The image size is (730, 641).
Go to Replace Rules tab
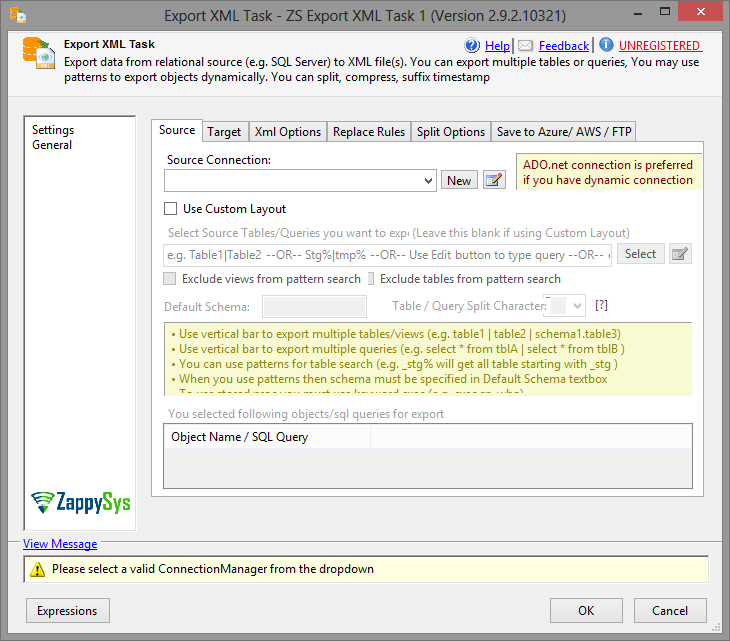pyautogui.click(x=369, y=132)
